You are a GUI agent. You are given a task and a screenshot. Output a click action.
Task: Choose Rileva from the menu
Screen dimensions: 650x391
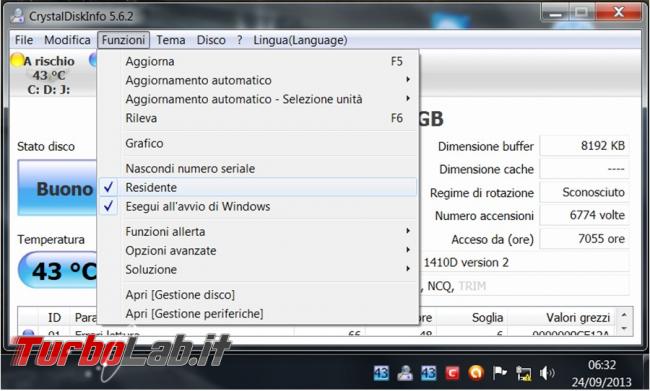pyautogui.click(x=258, y=118)
